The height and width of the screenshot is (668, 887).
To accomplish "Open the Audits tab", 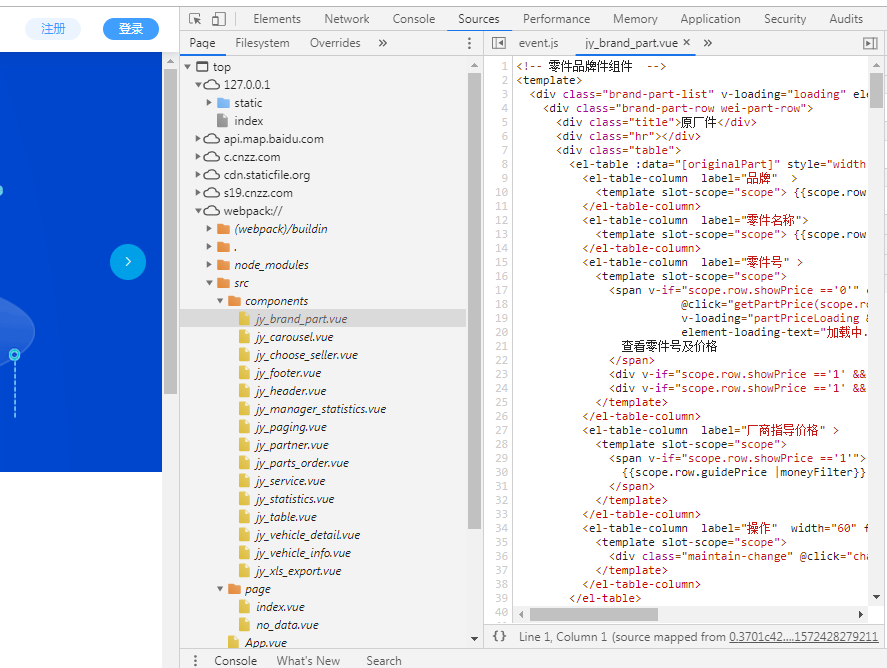I will (846, 19).
